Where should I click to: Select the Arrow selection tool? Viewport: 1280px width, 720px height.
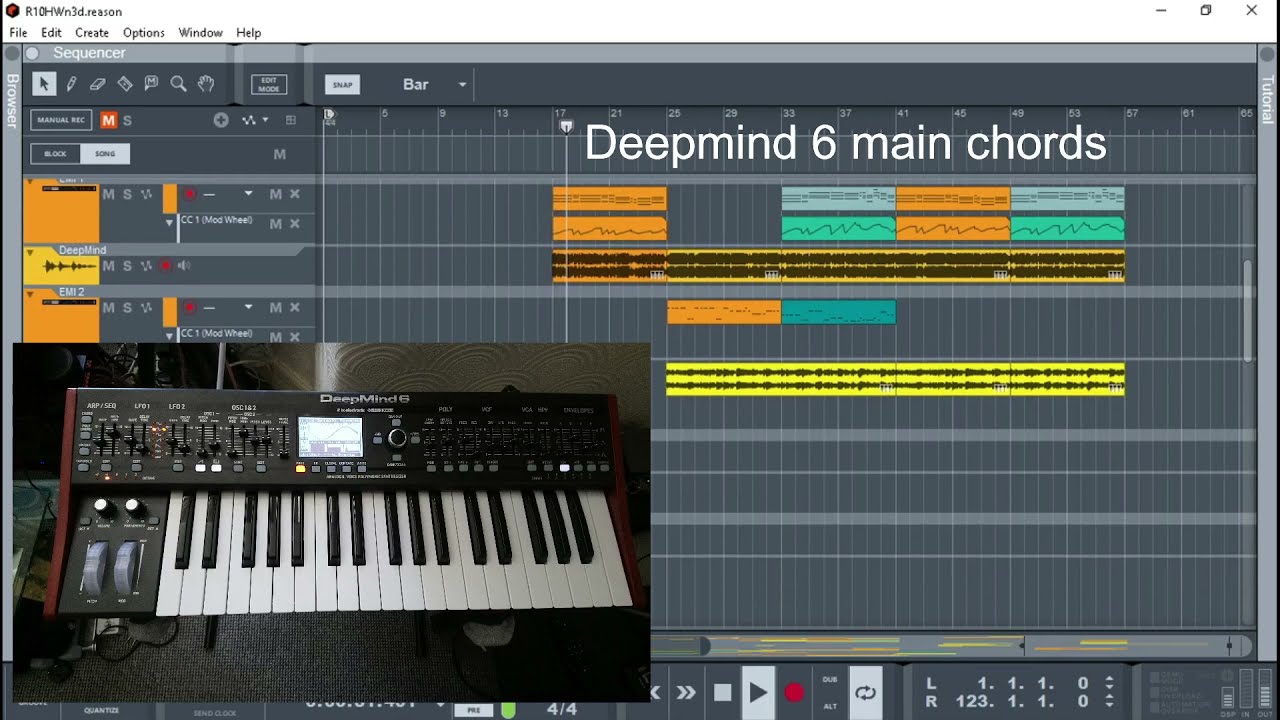pos(43,84)
